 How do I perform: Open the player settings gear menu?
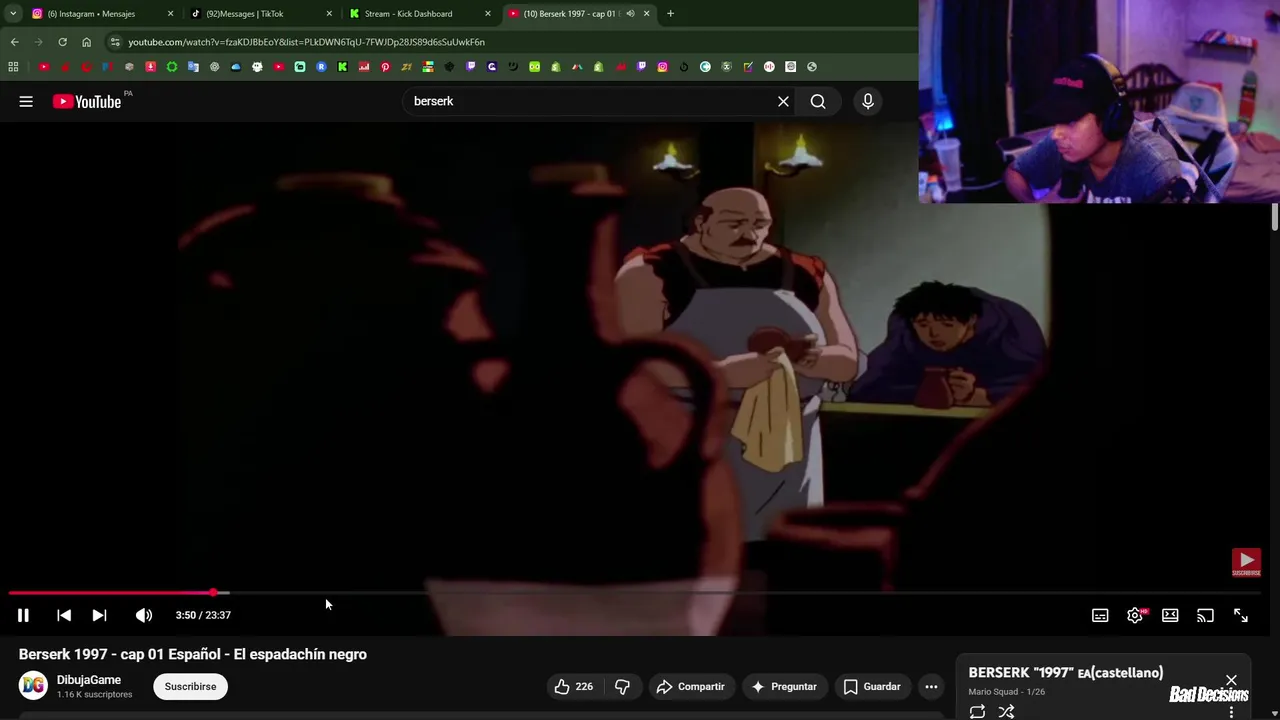click(x=1135, y=615)
